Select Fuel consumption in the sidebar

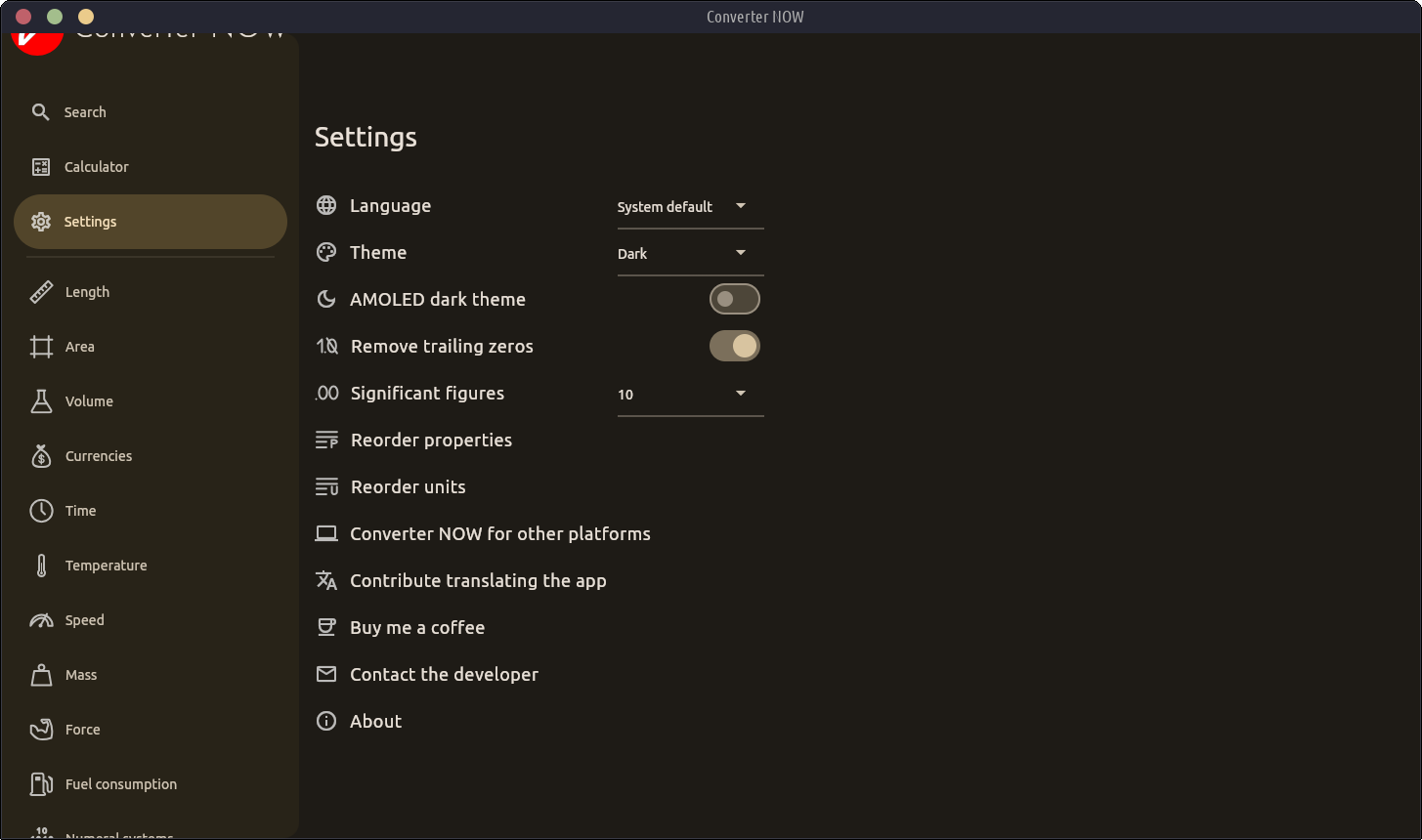(x=151, y=784)
